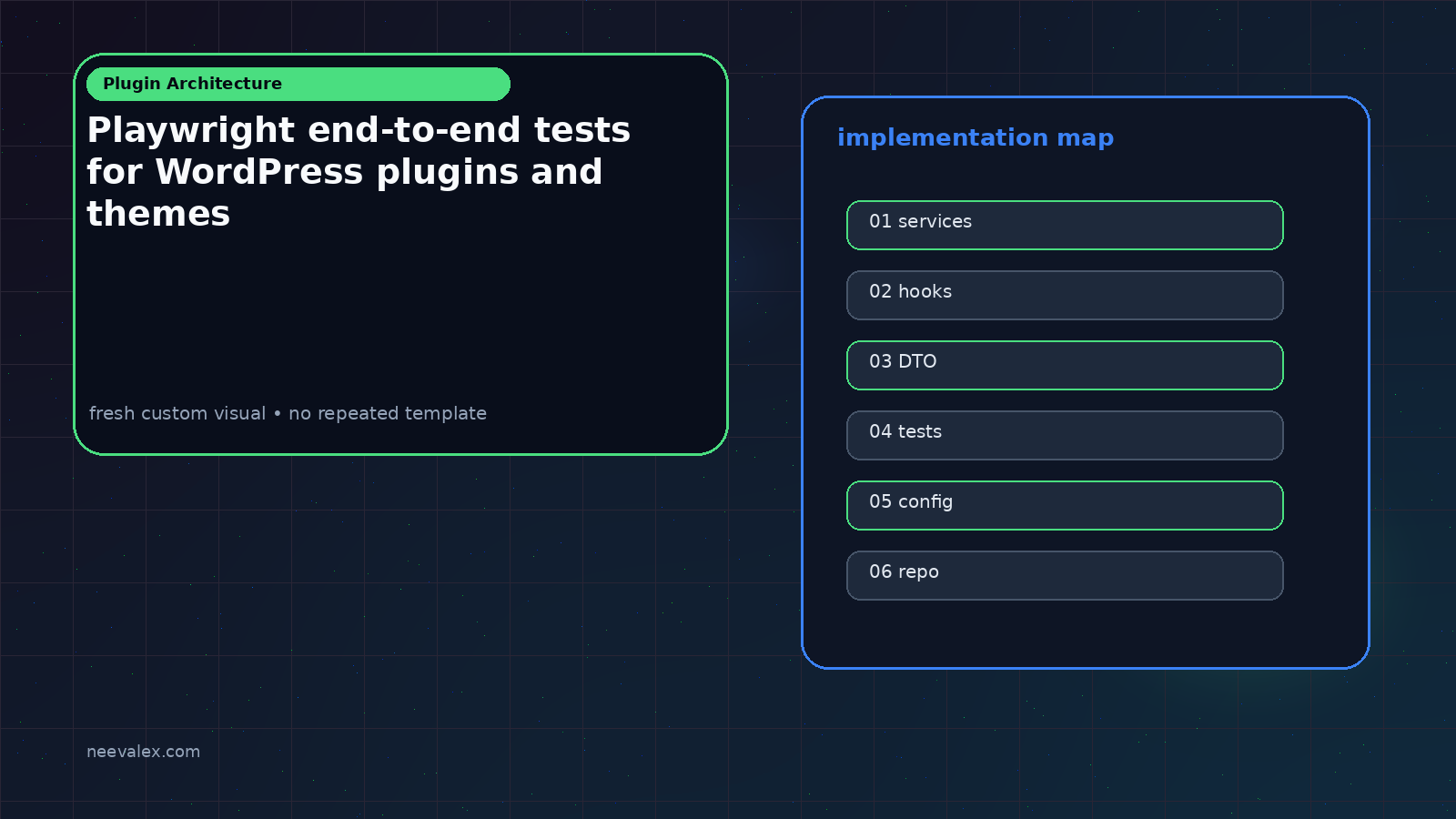The width and height of the screenshot is (1456, 819).
Task: Click the 'implementation map' heading
Action: 976,137
